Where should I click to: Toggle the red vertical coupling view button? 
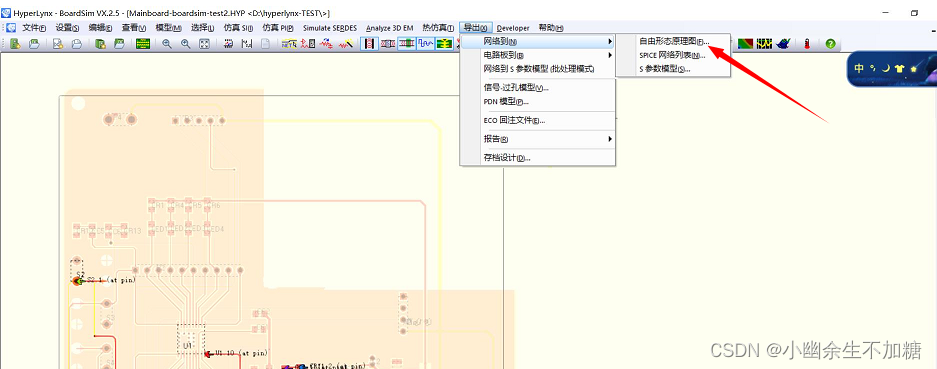tap(369, 44)
